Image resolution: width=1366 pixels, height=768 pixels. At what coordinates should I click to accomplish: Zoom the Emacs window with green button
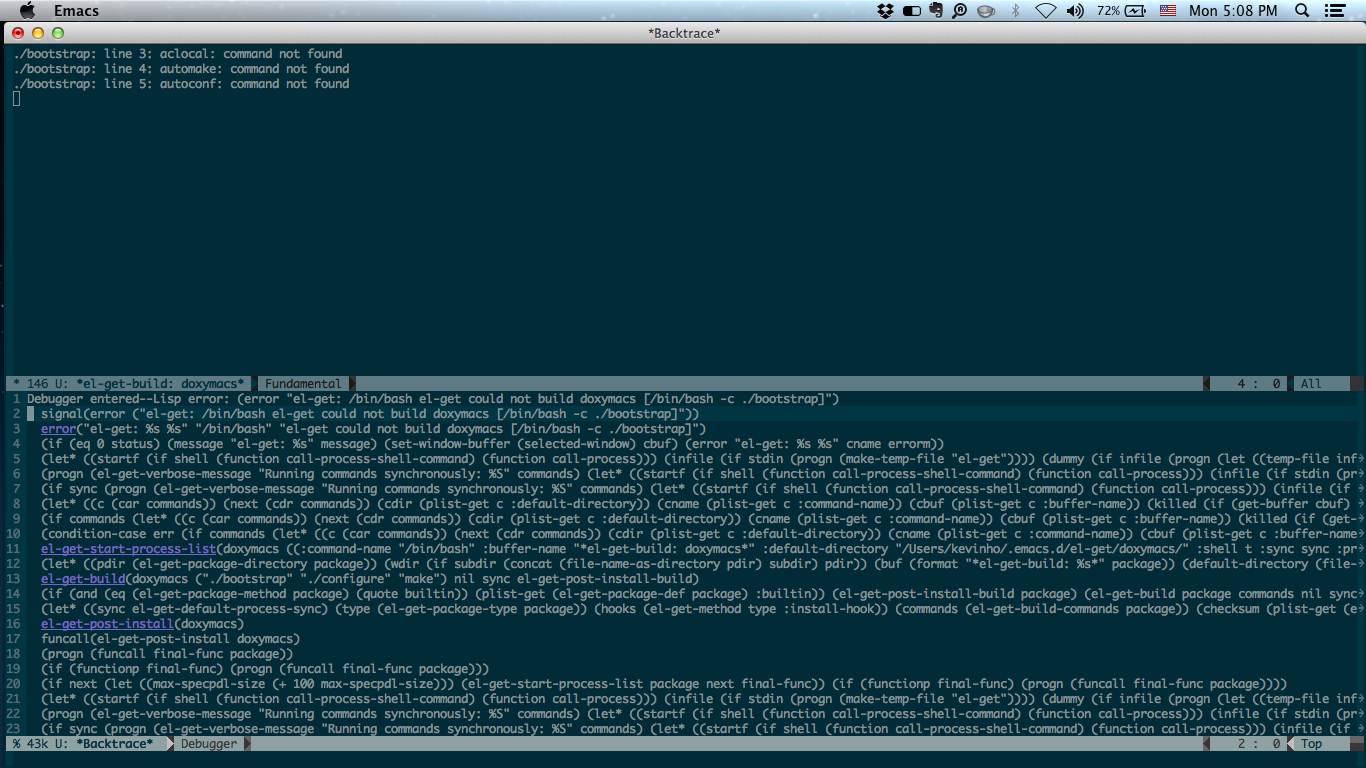coord(59,32)
